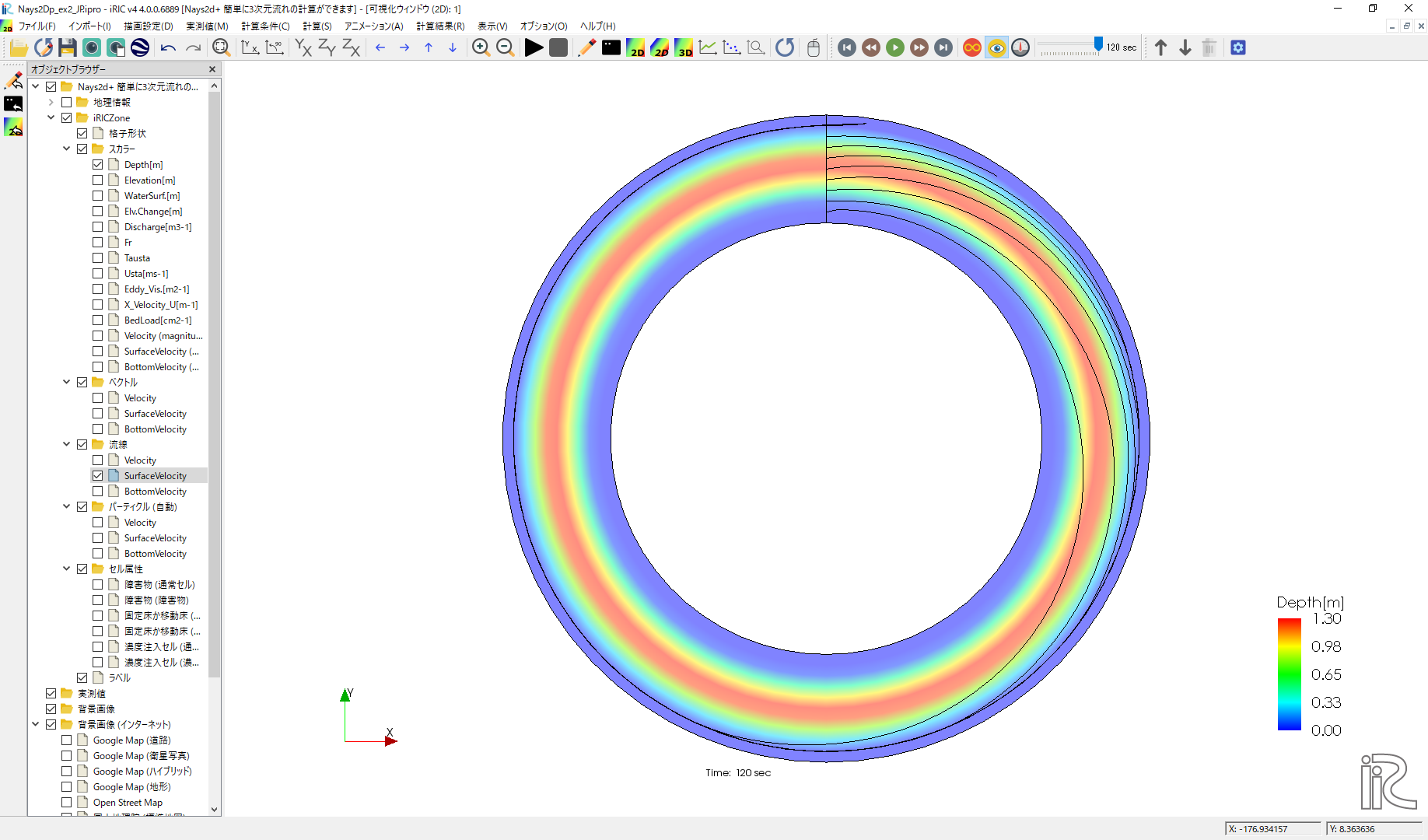Image resolution: width=1428 pixels, height=840 pixels.
Task: Click the save floppy disk icon
Action: [x=68, y=48]
